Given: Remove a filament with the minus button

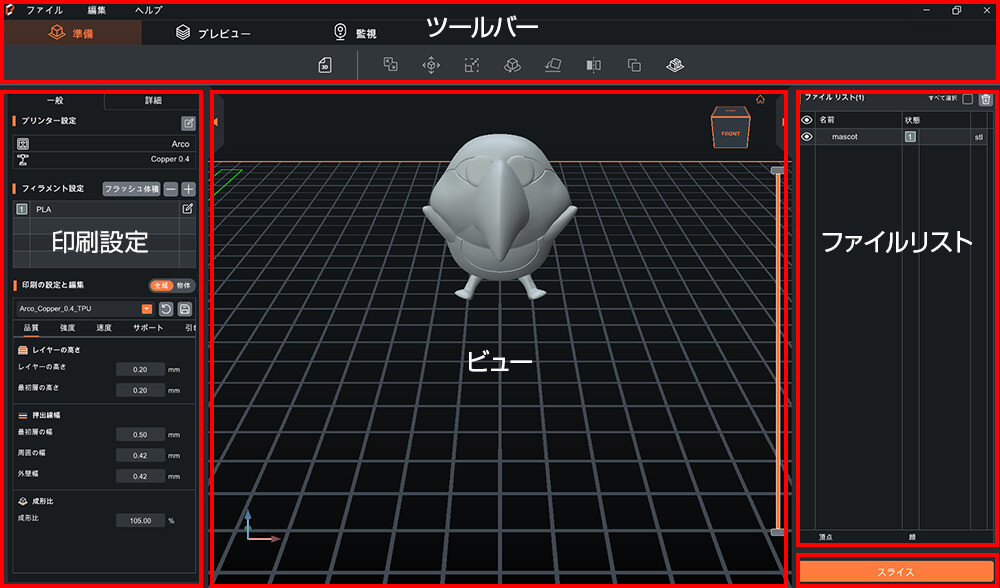Looking at the screenshot, I should pos(171,189).
